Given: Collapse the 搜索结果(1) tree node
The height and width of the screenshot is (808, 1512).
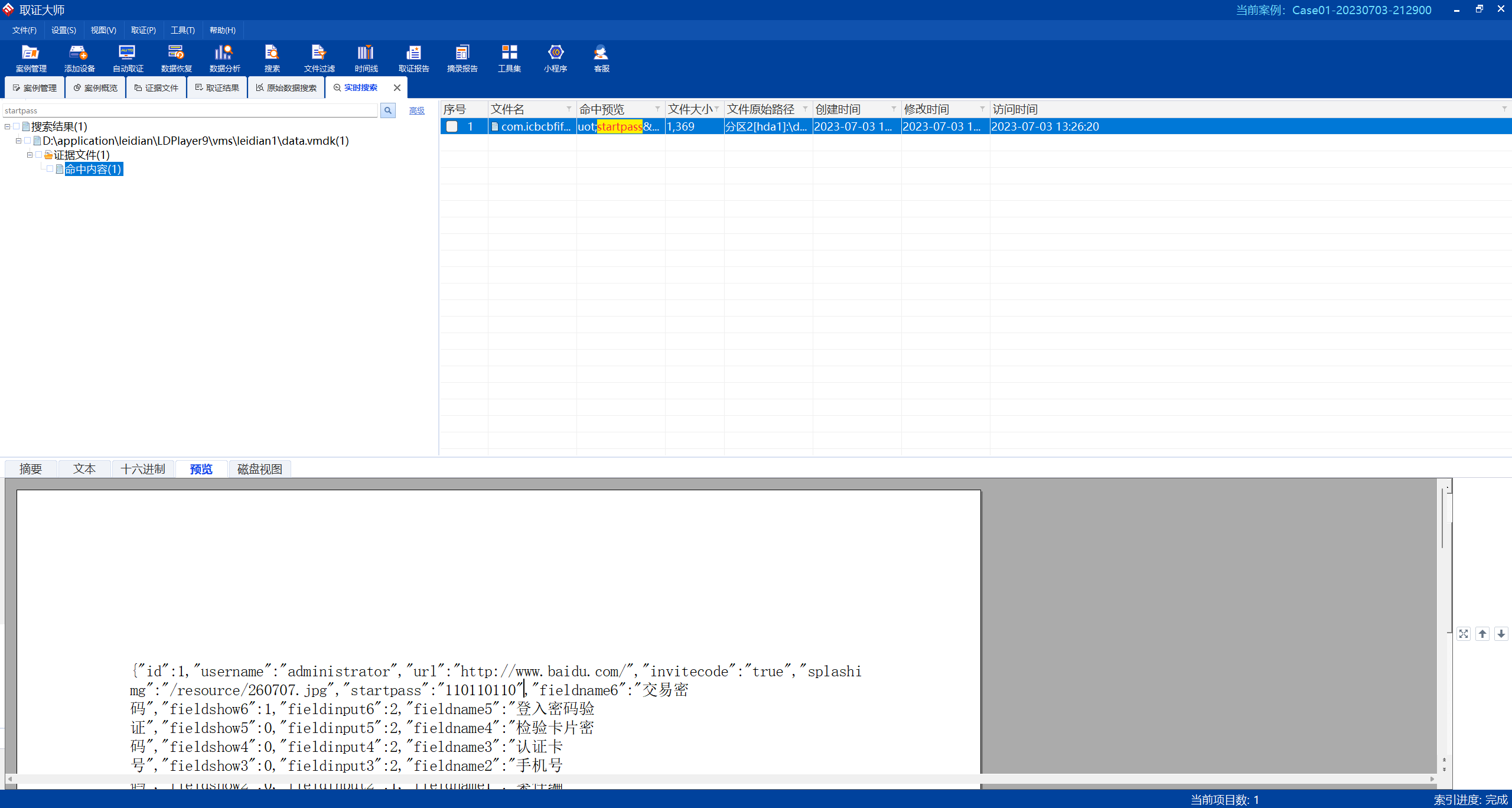Looking at the screenshot, I should click(7, 126).
